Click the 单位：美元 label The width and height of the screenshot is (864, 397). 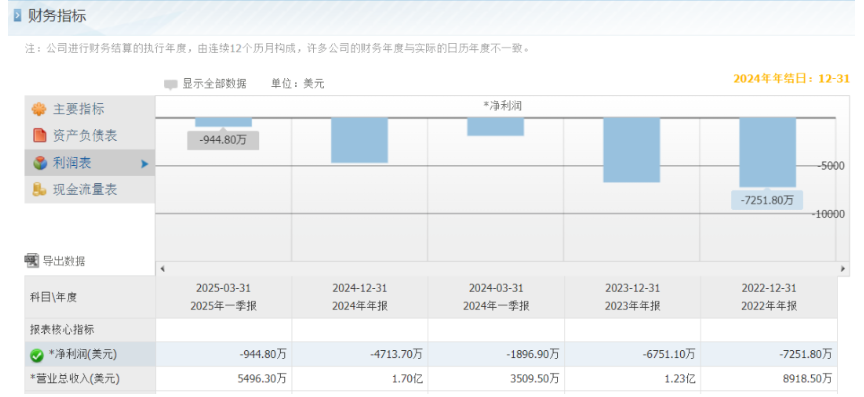(x=298, y=84)
